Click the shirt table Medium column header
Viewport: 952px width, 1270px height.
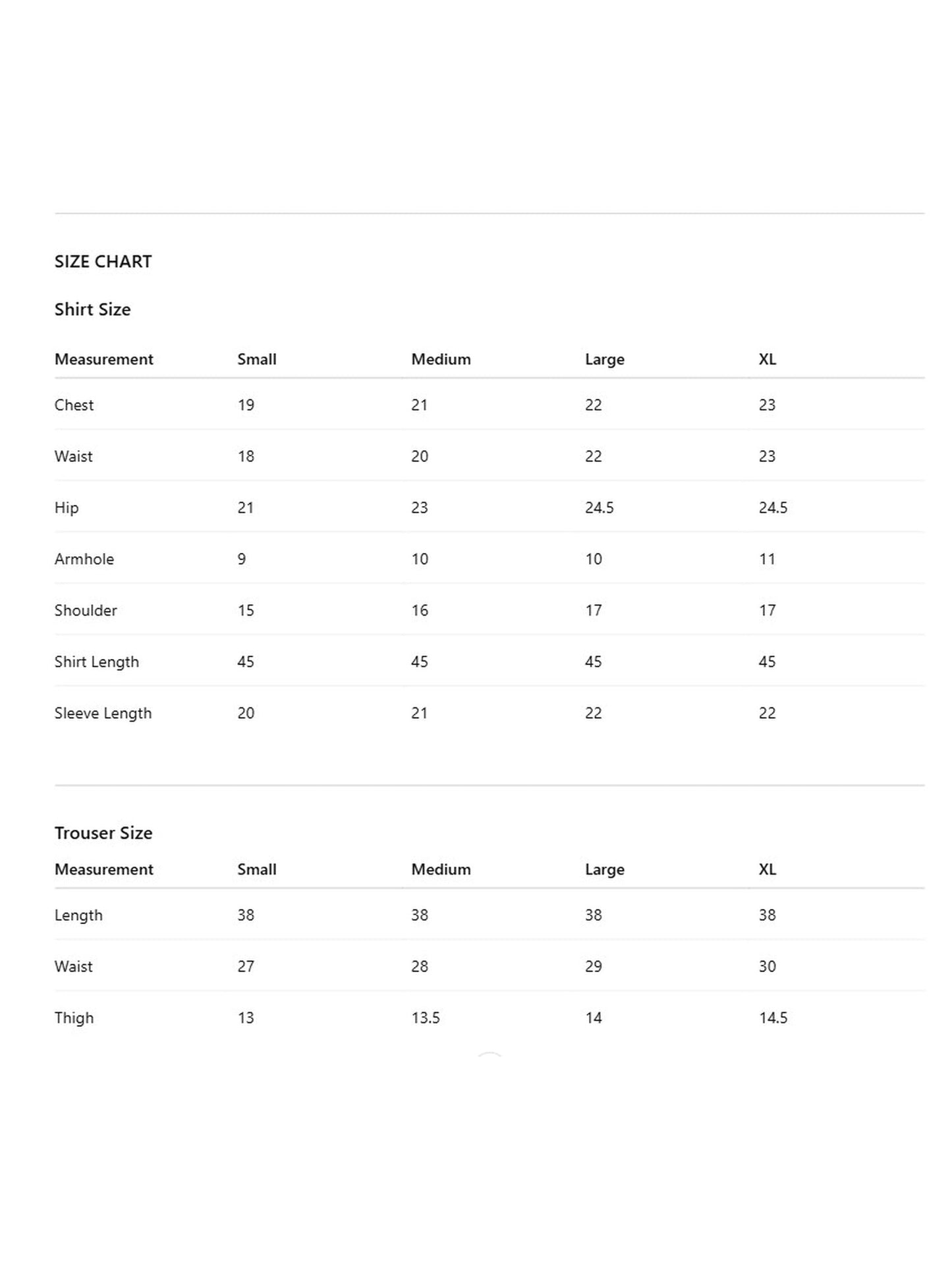click(x=441, y=359)
